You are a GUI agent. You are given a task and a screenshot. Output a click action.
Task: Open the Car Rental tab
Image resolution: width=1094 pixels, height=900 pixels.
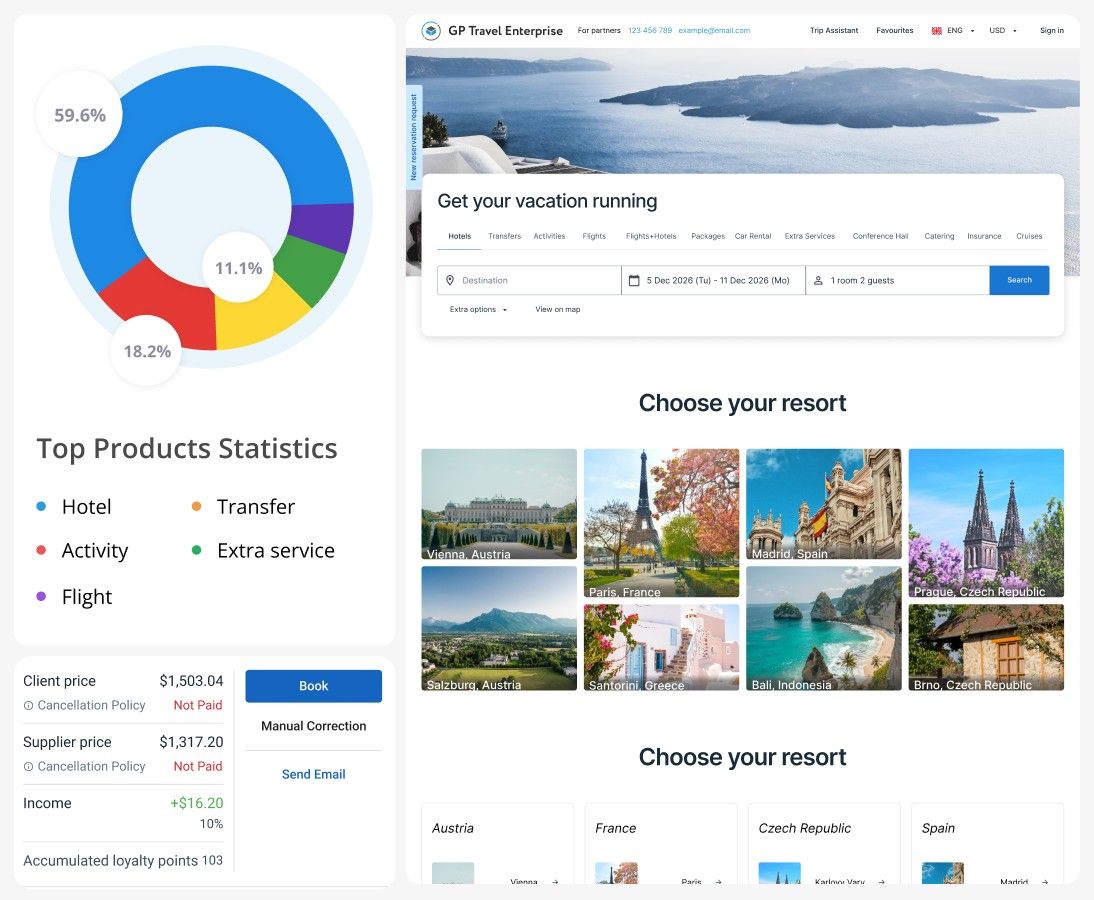(753, 237)
